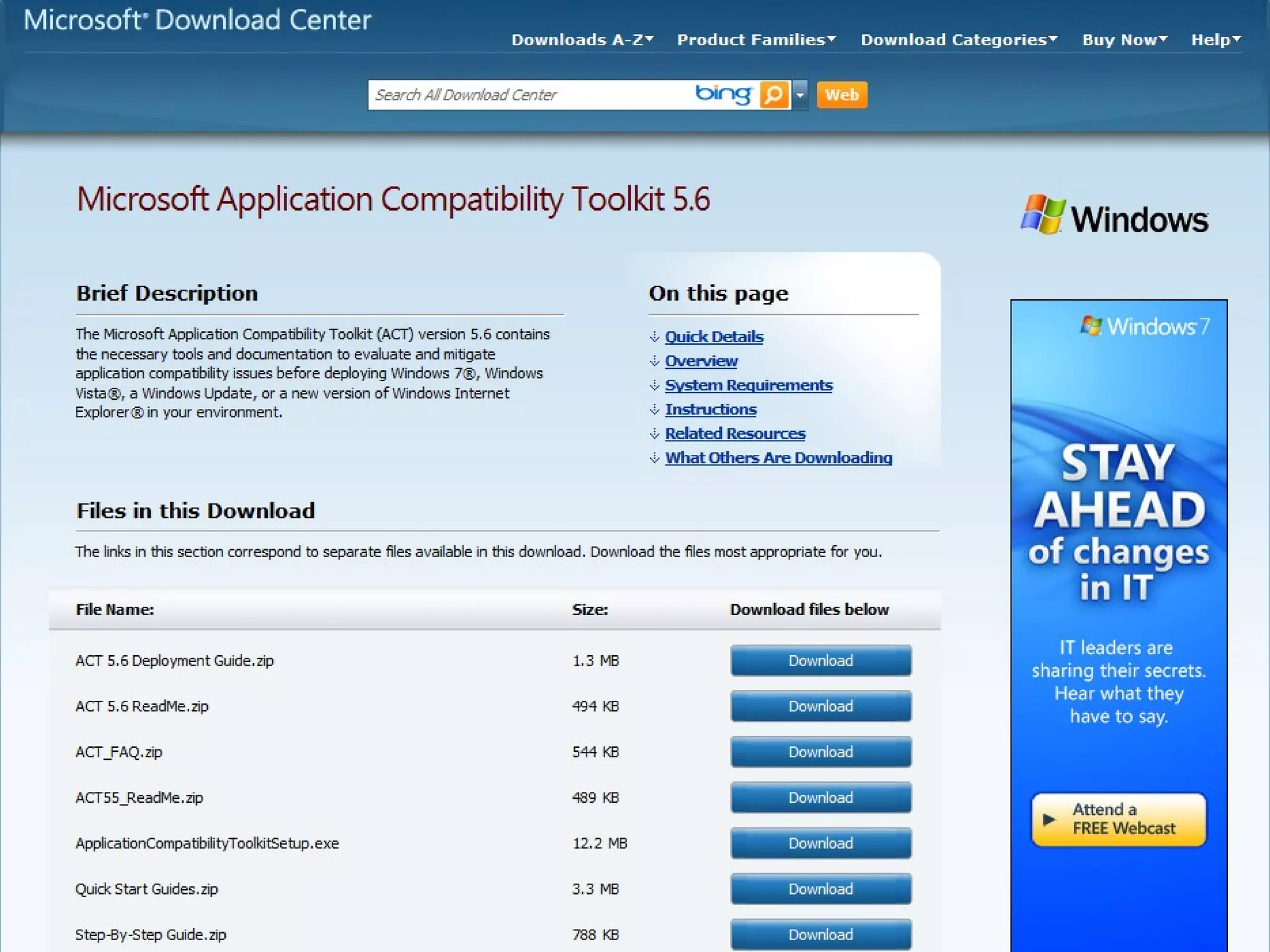Click the play arrow on webcast button
The image size is (1270, 952).
pos(1049,819)
